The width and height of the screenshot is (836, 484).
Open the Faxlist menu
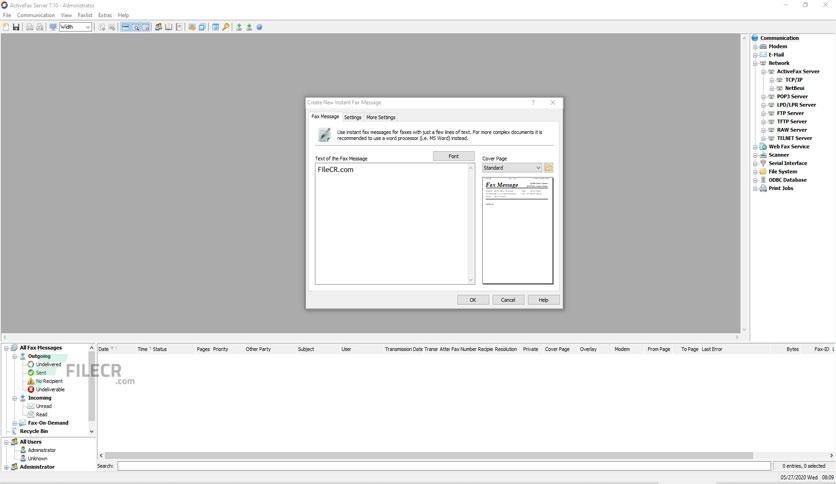click(x=85, y=15)
